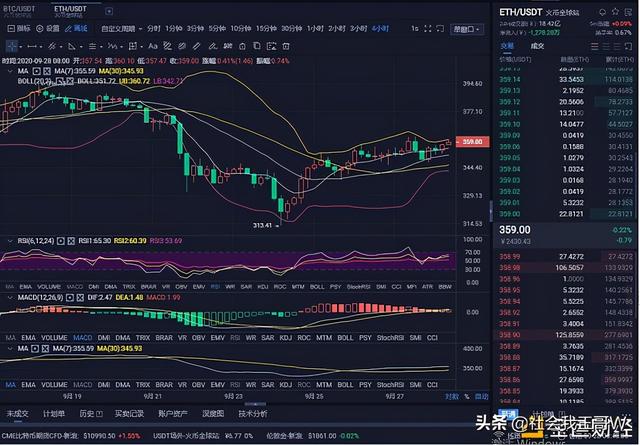Viewport: 640px width, 445px height.
Task: Select the 1分钟 timeframe
Action: 173,29
